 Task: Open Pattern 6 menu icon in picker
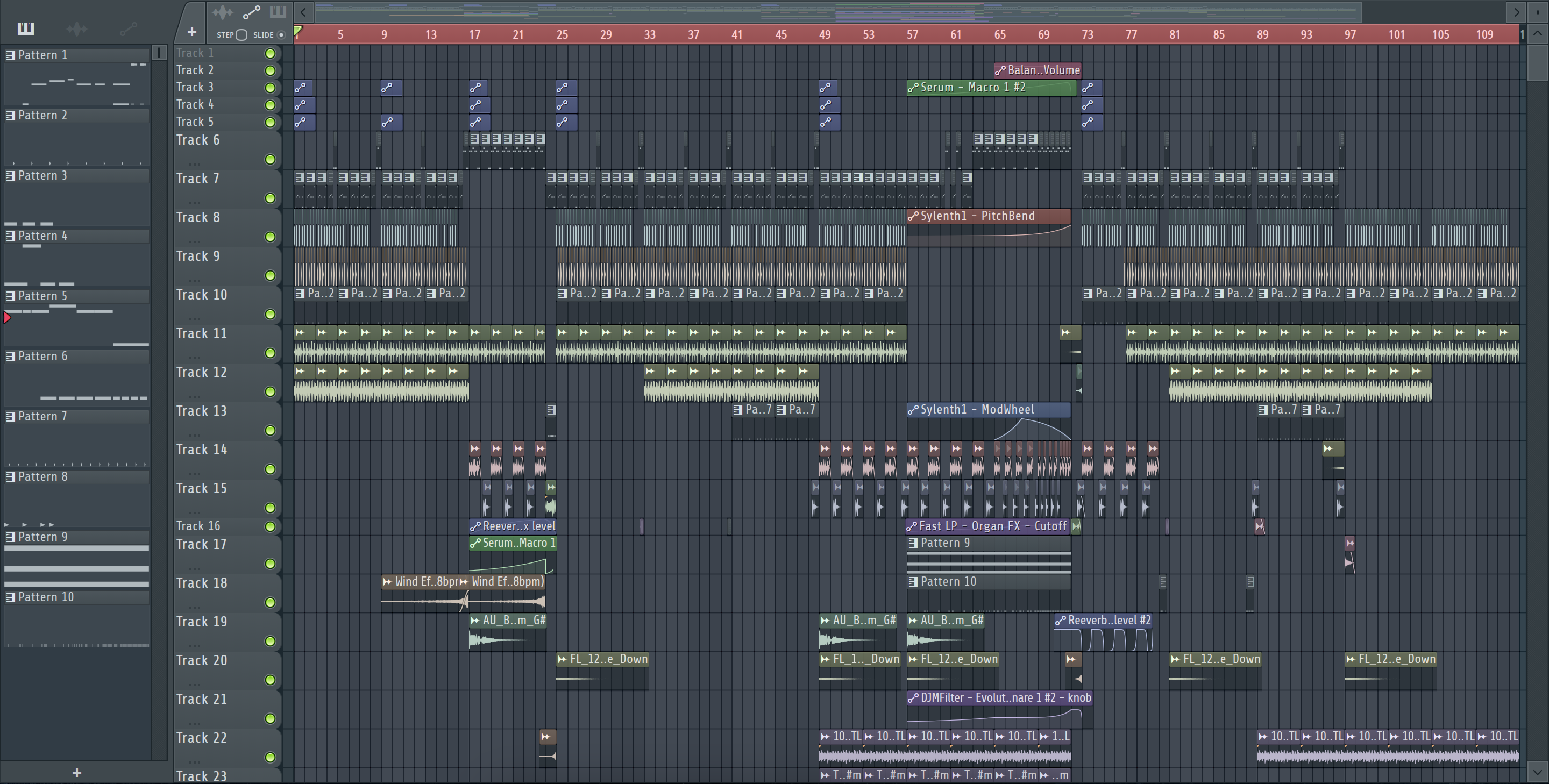[10, 356]
